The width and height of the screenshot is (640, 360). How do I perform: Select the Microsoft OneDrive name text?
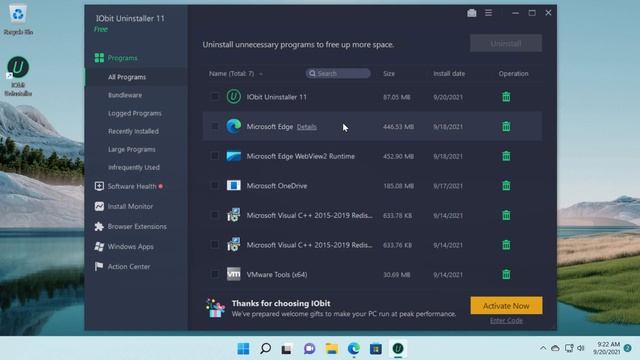277,186
